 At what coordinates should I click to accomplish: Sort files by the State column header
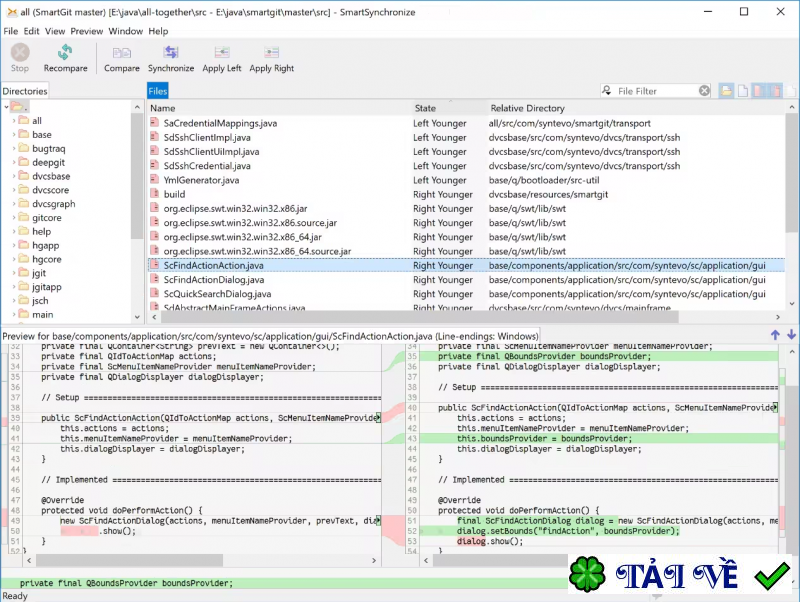click(449, 108)
